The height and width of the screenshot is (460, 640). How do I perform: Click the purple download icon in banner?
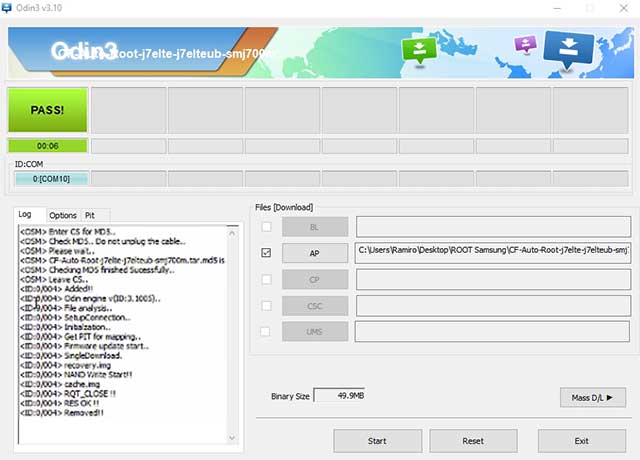point(526,44)
